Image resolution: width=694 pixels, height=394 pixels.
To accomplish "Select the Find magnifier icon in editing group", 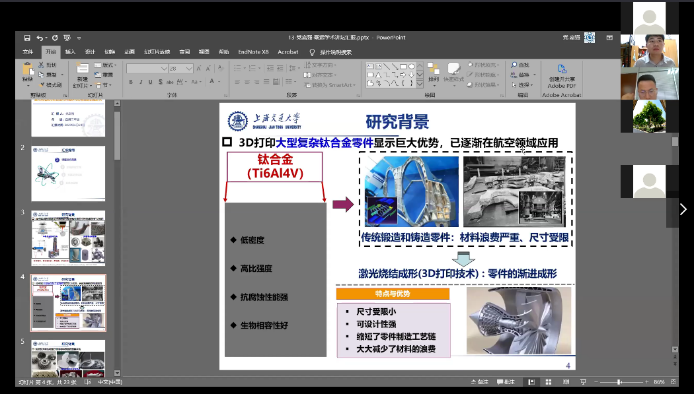I will 514,65.
